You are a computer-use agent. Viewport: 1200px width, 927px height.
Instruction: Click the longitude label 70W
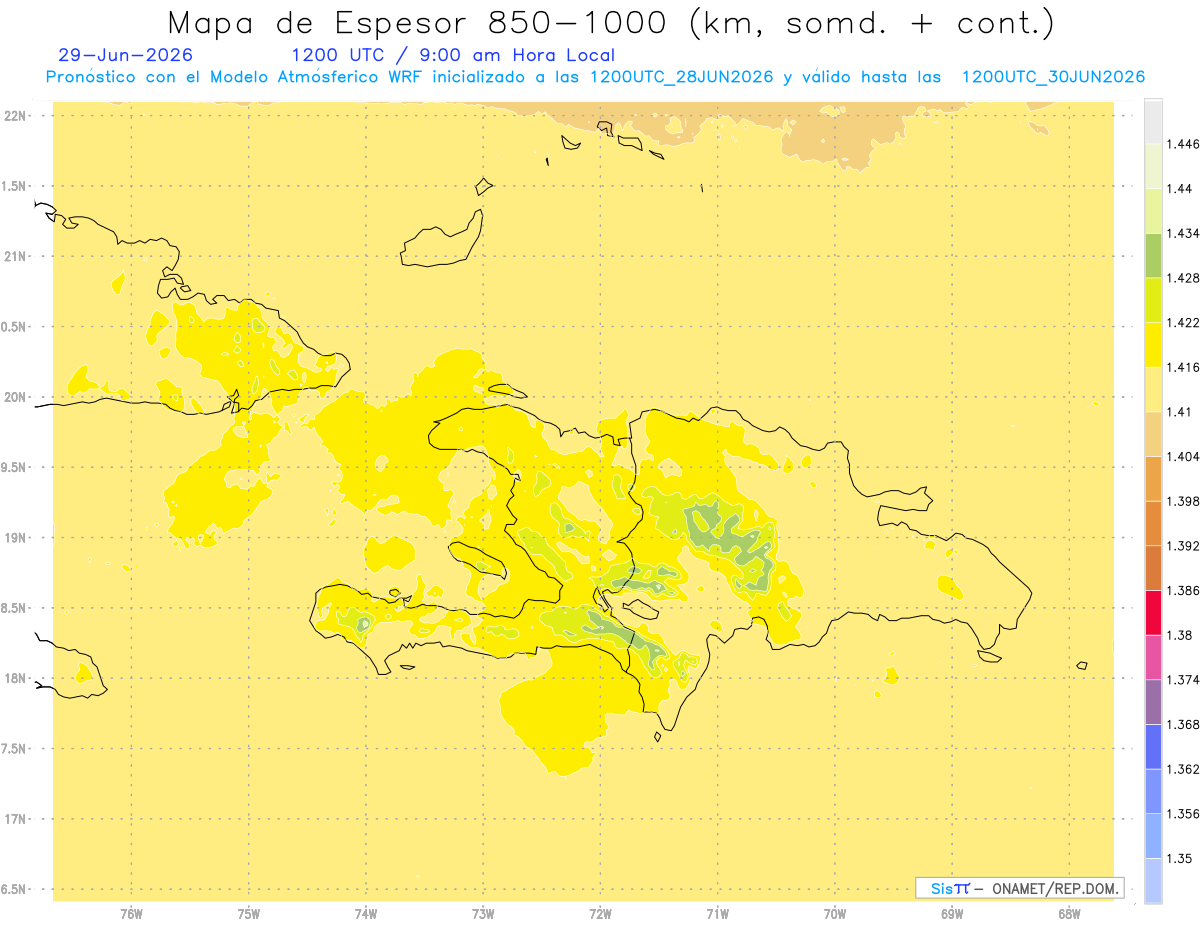click(835, 913)
